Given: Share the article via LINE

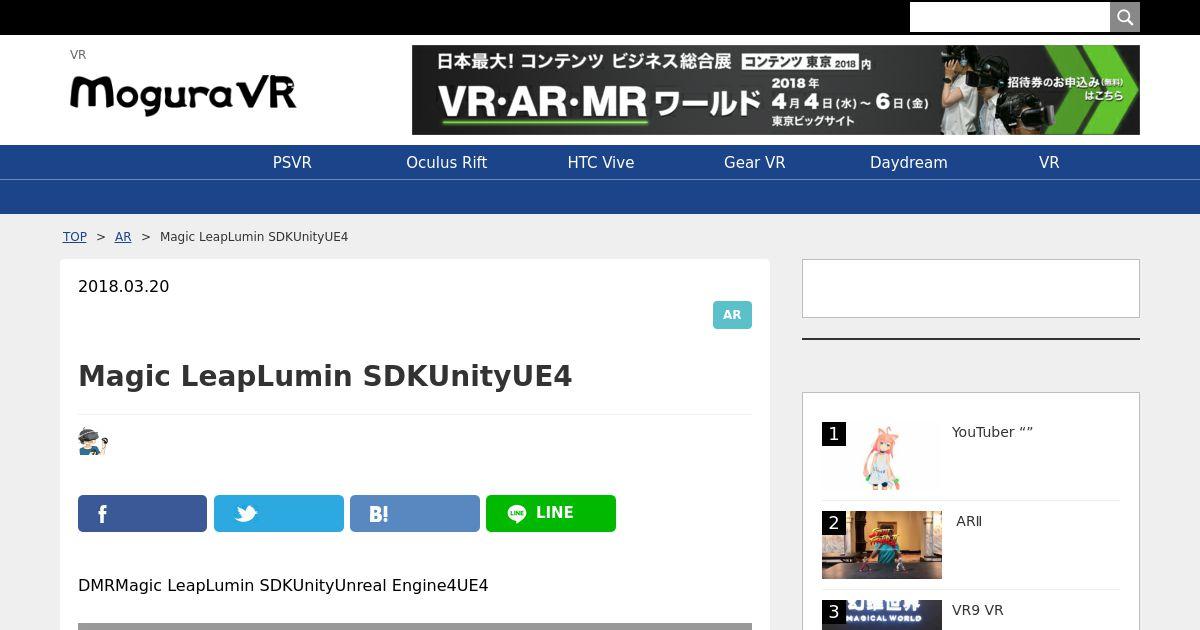Looking at the screenshot, I should (551, 513).
